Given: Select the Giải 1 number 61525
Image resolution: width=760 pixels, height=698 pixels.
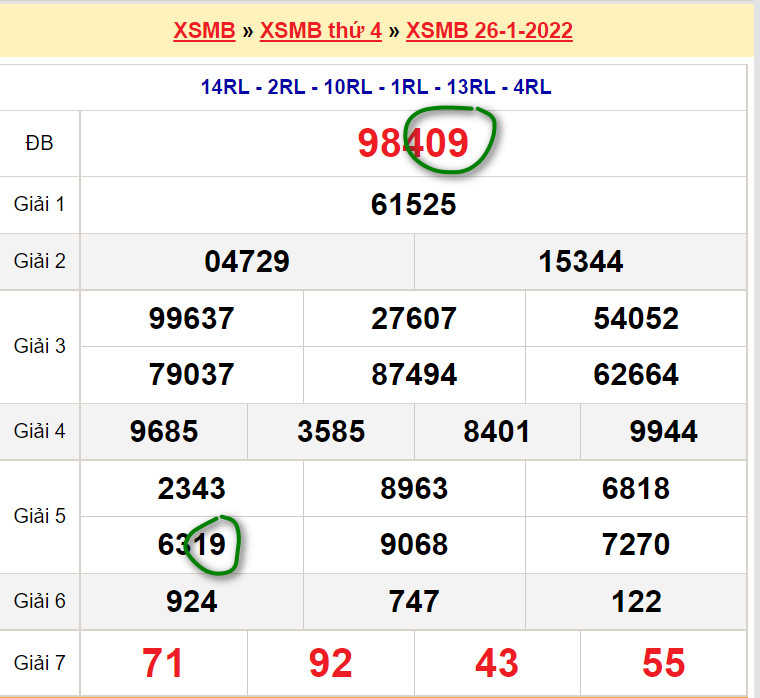Looking at the screenshot, I should coord(413,205).
